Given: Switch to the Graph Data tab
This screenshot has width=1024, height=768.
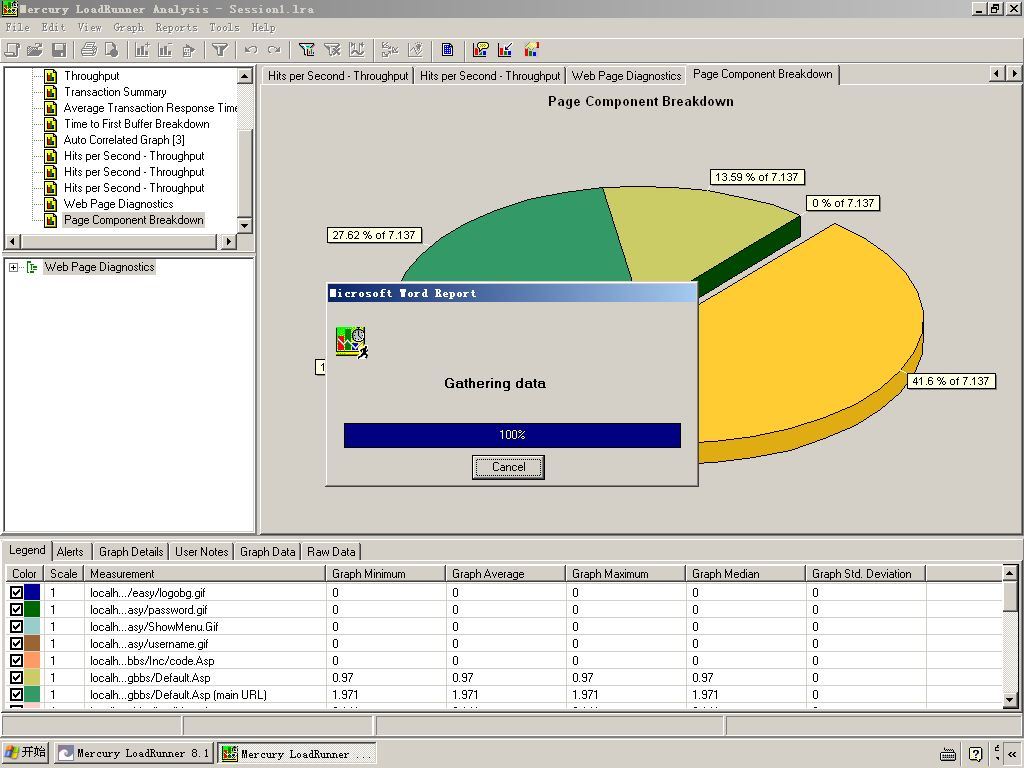Looking at the screenshot, I should point(268,552).
